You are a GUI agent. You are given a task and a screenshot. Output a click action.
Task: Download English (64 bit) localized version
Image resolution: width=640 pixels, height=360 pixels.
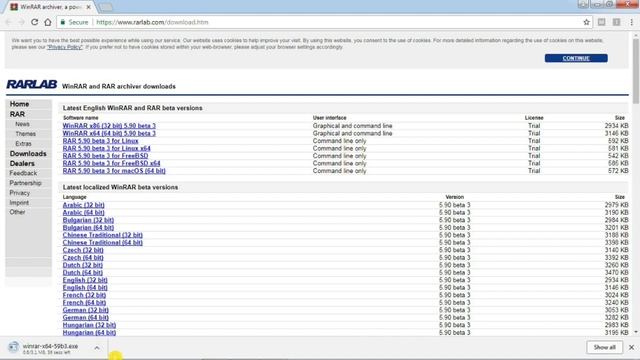point(85,288)
